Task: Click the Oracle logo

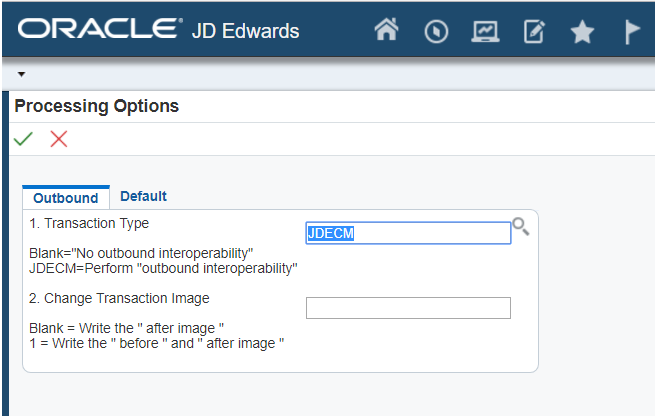Action: [100, 28]
